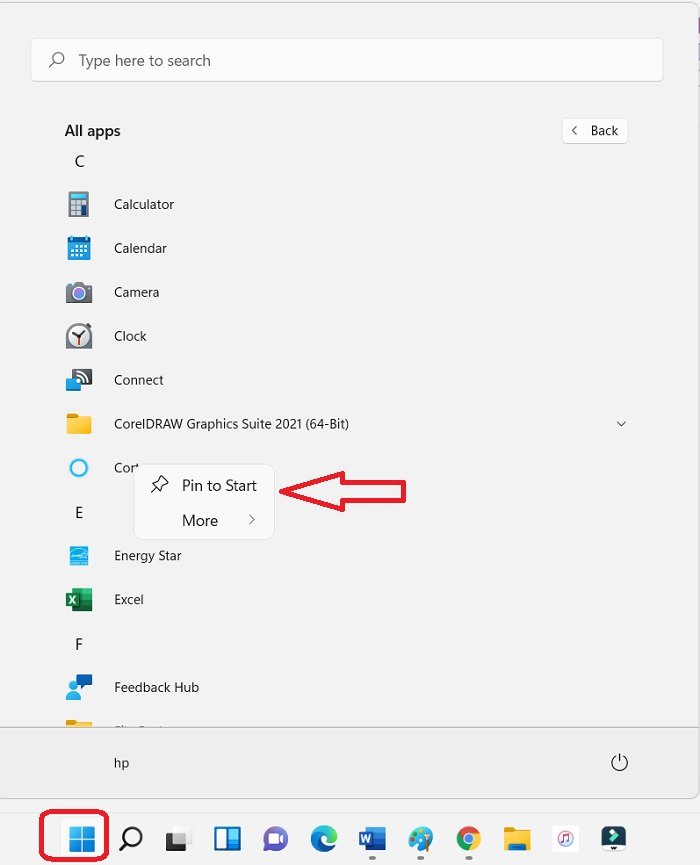This screenshot has width=700, height=865.
Task: Click the Power button
Action: coord(619,762)
